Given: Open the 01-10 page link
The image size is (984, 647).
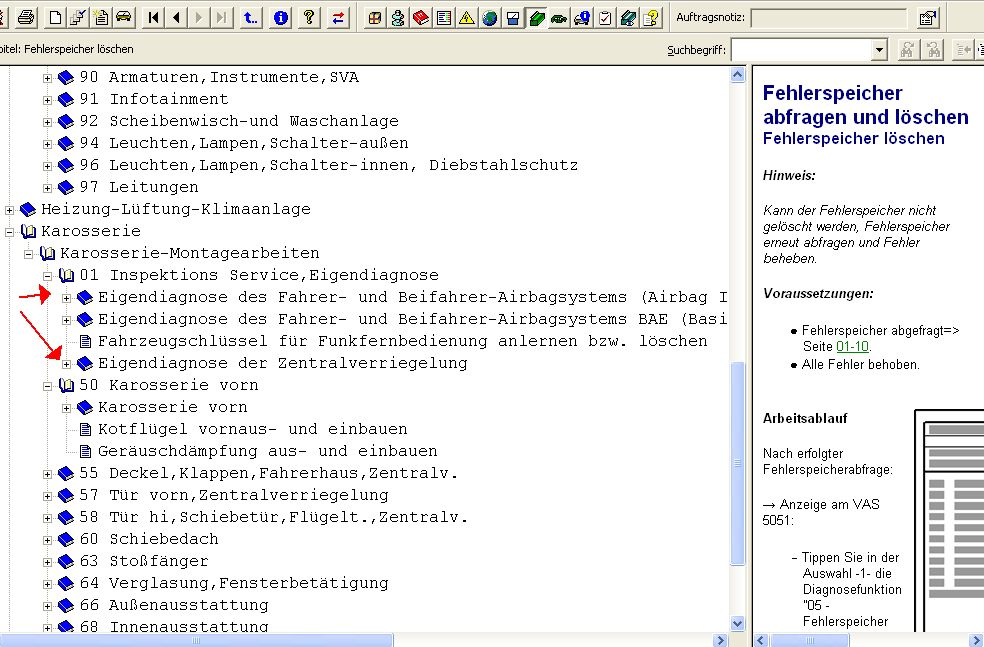Looking at the screenshot, I should [x=853, y=346].
